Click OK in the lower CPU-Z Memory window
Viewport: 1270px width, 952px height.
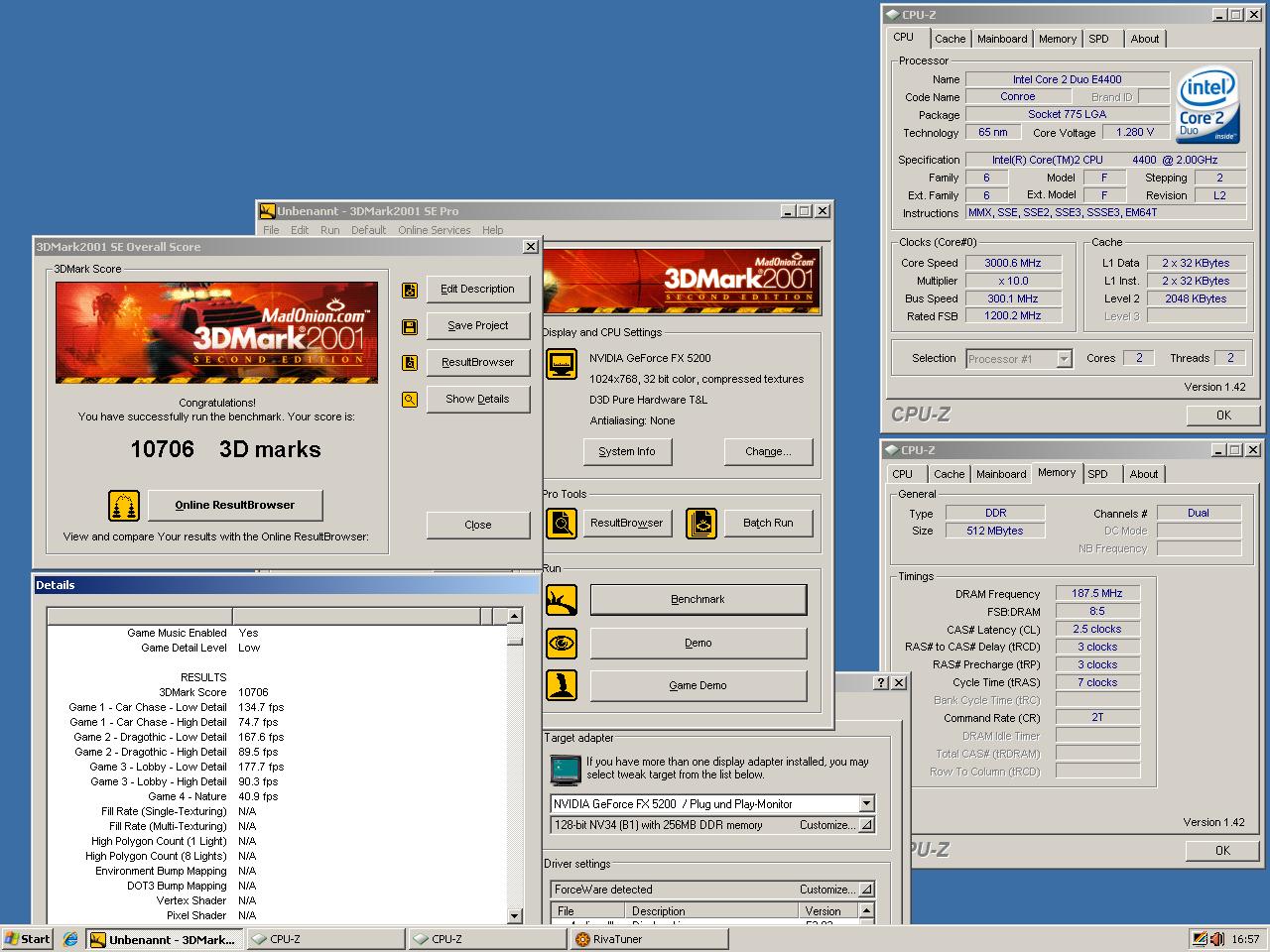[1223, 851]
